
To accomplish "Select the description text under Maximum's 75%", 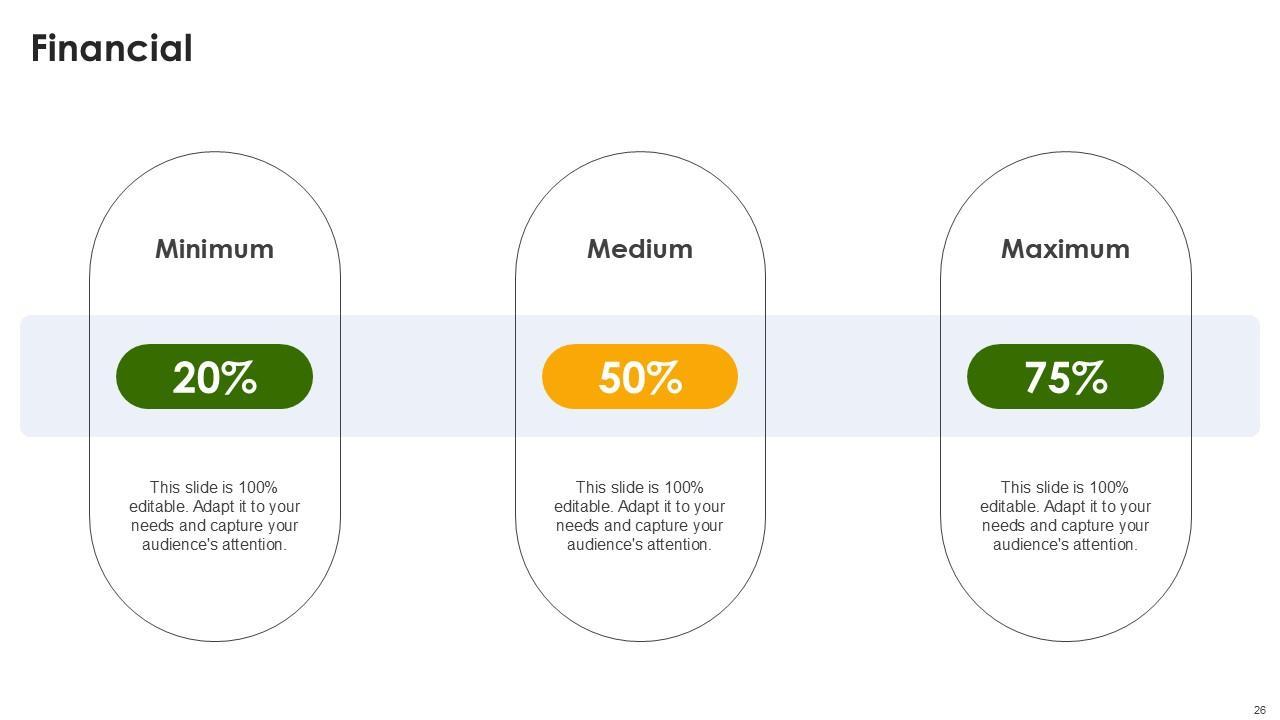I will [x=1065, y=516].
